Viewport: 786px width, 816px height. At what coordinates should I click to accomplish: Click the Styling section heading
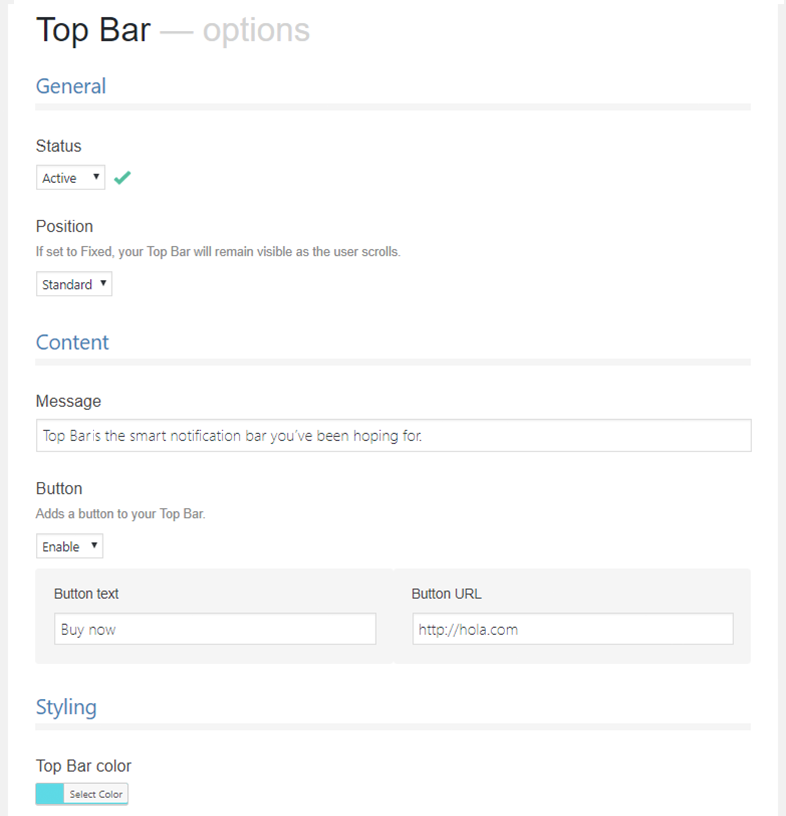point(66,707)
